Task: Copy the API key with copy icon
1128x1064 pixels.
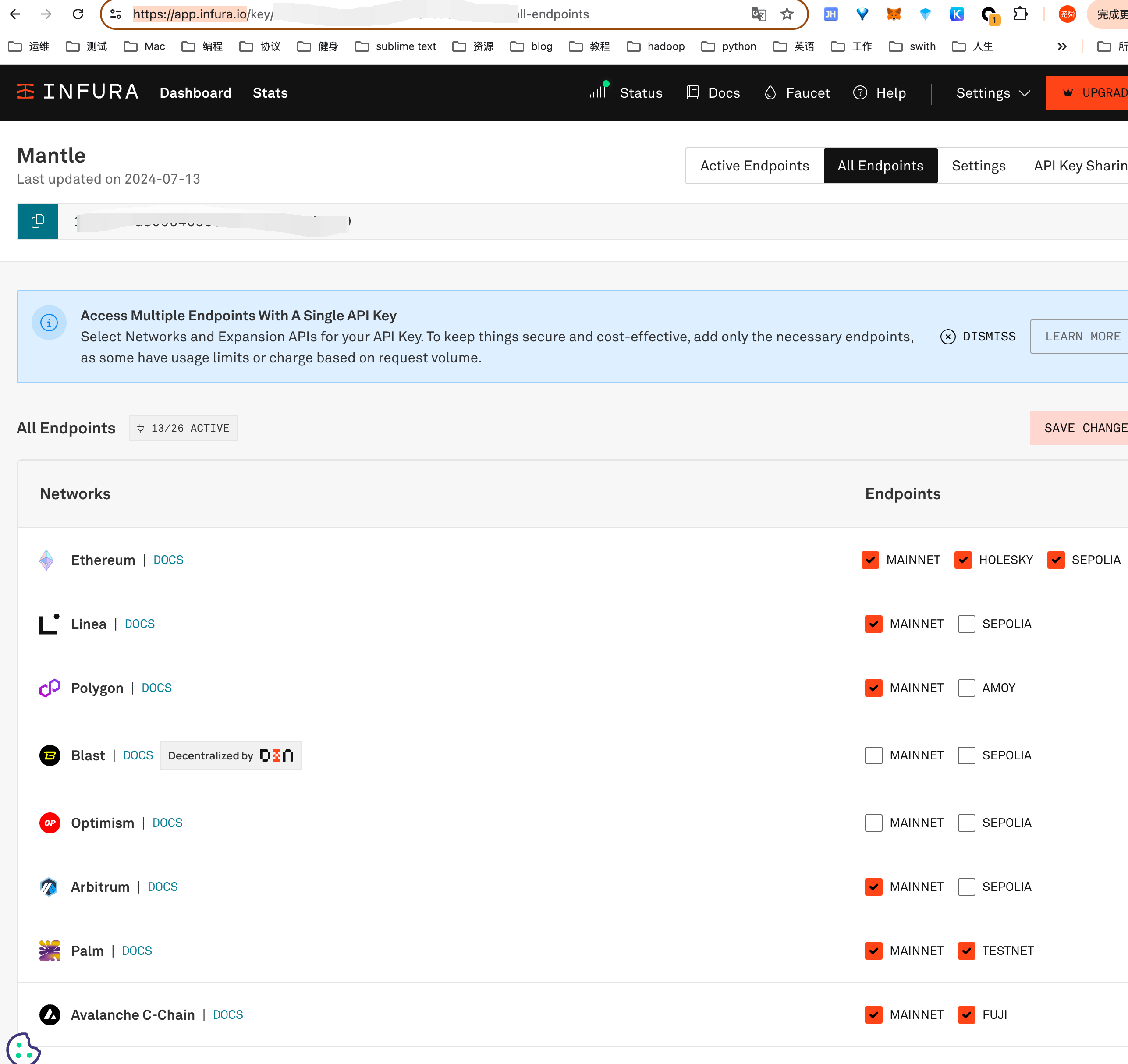Action: (x=37, y=221)
